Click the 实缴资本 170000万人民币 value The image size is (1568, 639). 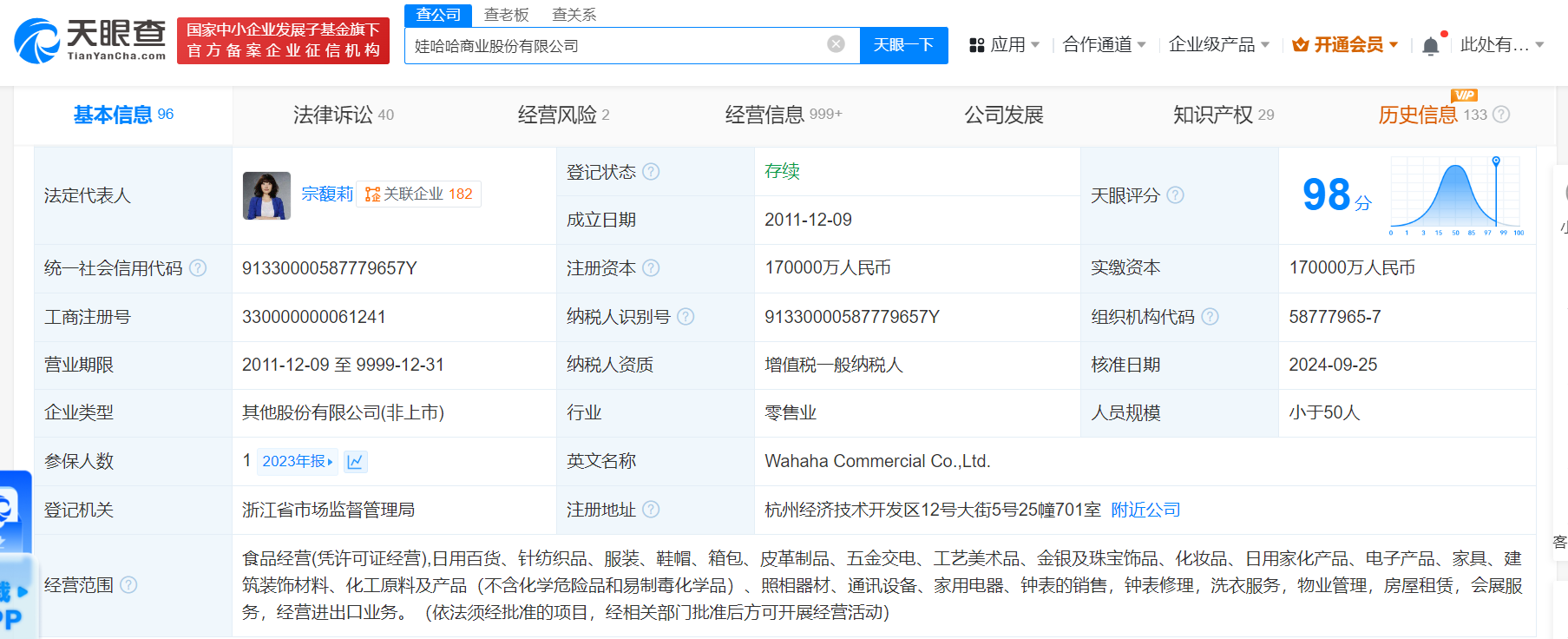(x=1352, y=268)
